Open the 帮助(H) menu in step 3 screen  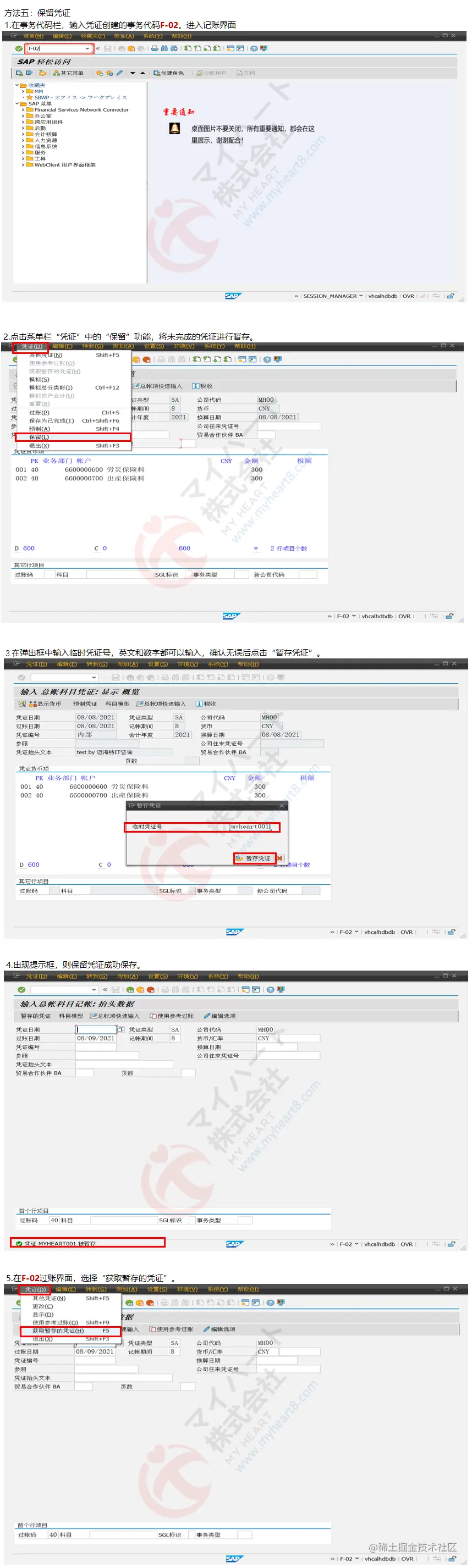tap(248, 664)
